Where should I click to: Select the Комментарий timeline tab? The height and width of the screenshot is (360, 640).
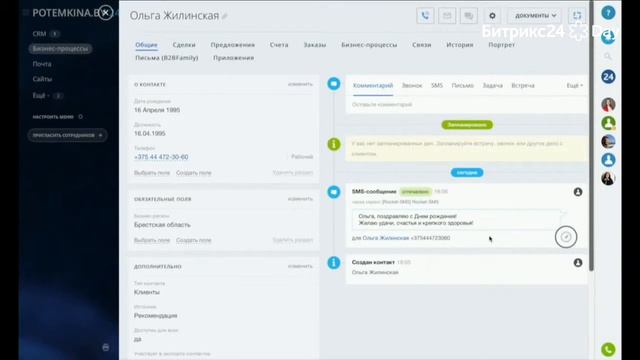(x=373, y=86)
